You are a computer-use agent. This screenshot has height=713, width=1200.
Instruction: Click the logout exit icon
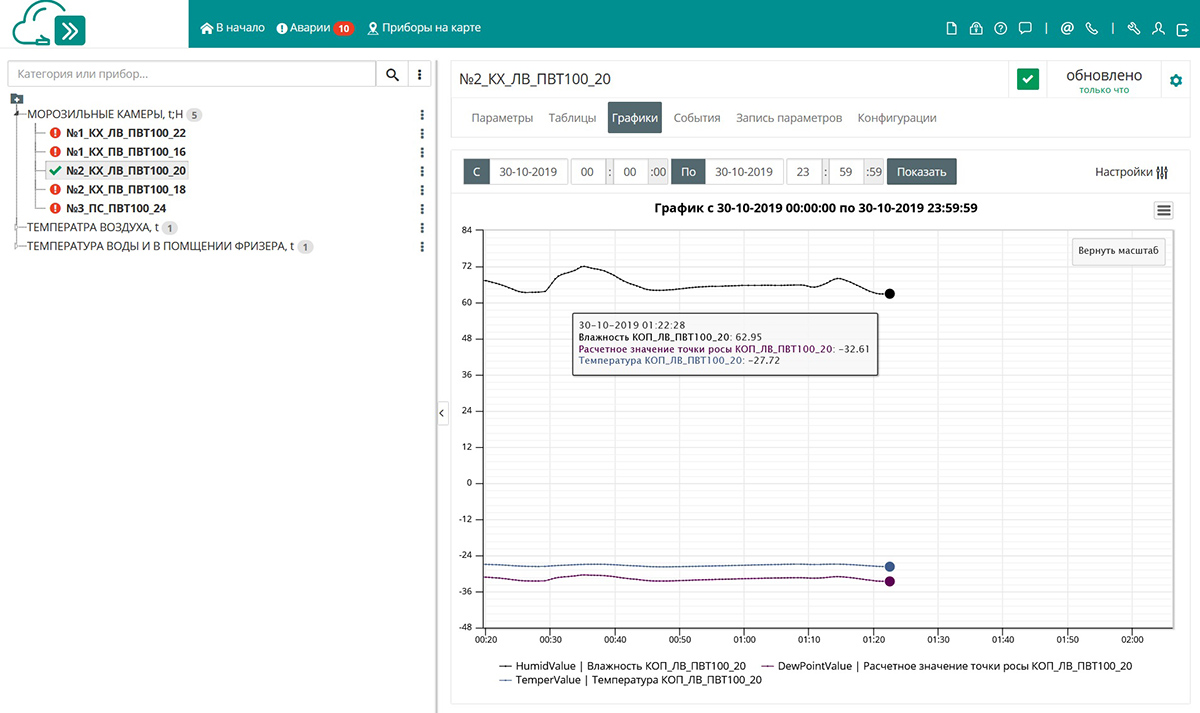point(1182,29)
